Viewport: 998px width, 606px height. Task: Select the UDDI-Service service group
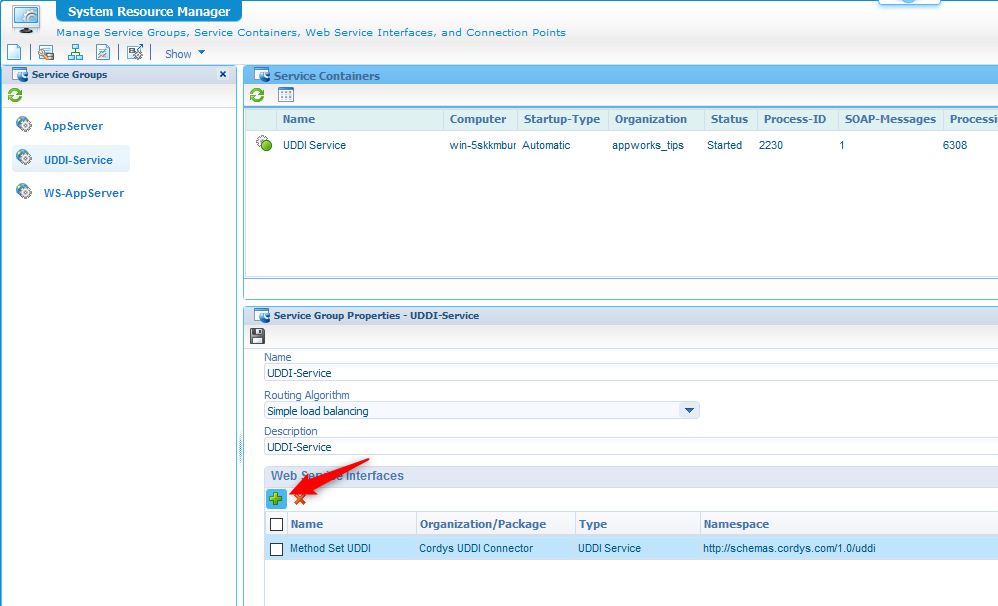click(x=78, y=160)
